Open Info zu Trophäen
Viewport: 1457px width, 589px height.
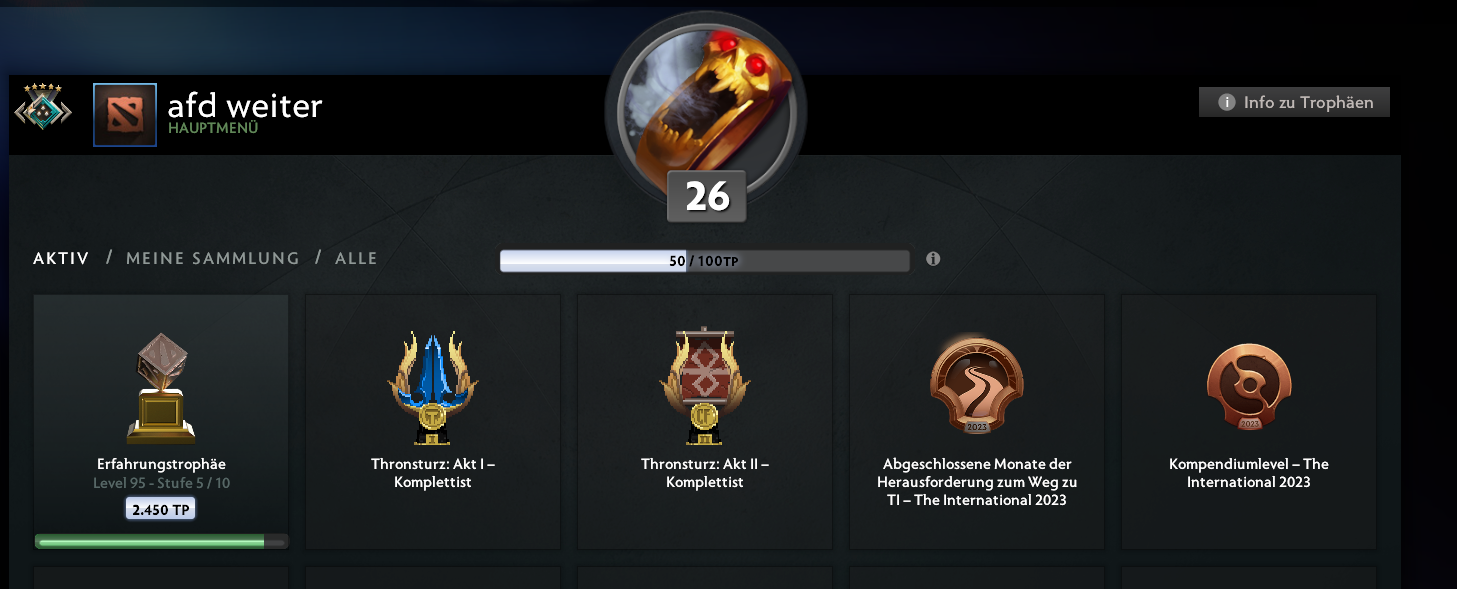[x=1294, y=102]
